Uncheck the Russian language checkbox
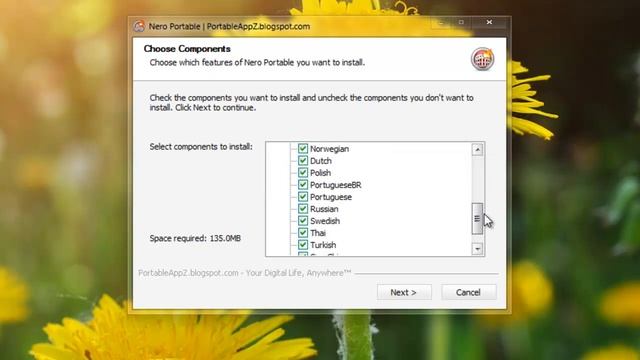 302,209
